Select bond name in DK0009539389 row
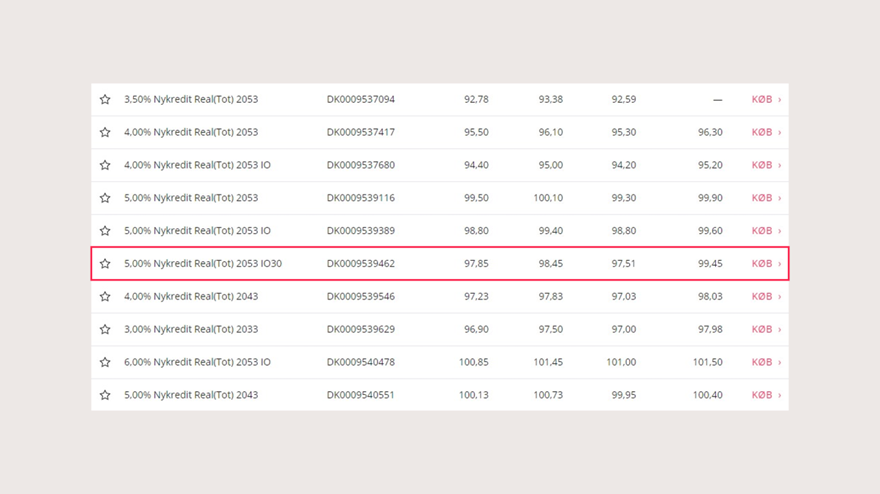Image resolution: width=880 pixels, height=494 pixels. pyautogui.click(x=197, y=231)
